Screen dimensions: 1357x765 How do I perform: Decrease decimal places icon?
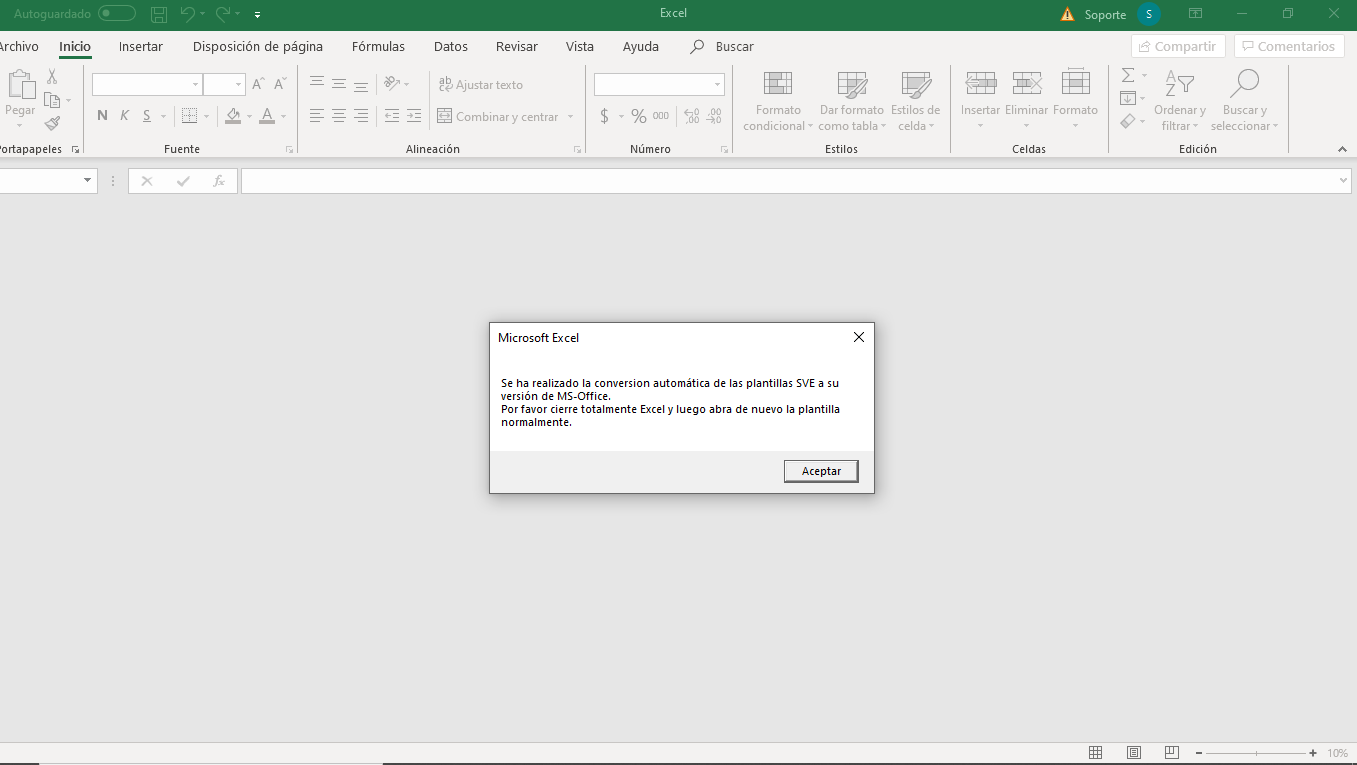[714, 116]
